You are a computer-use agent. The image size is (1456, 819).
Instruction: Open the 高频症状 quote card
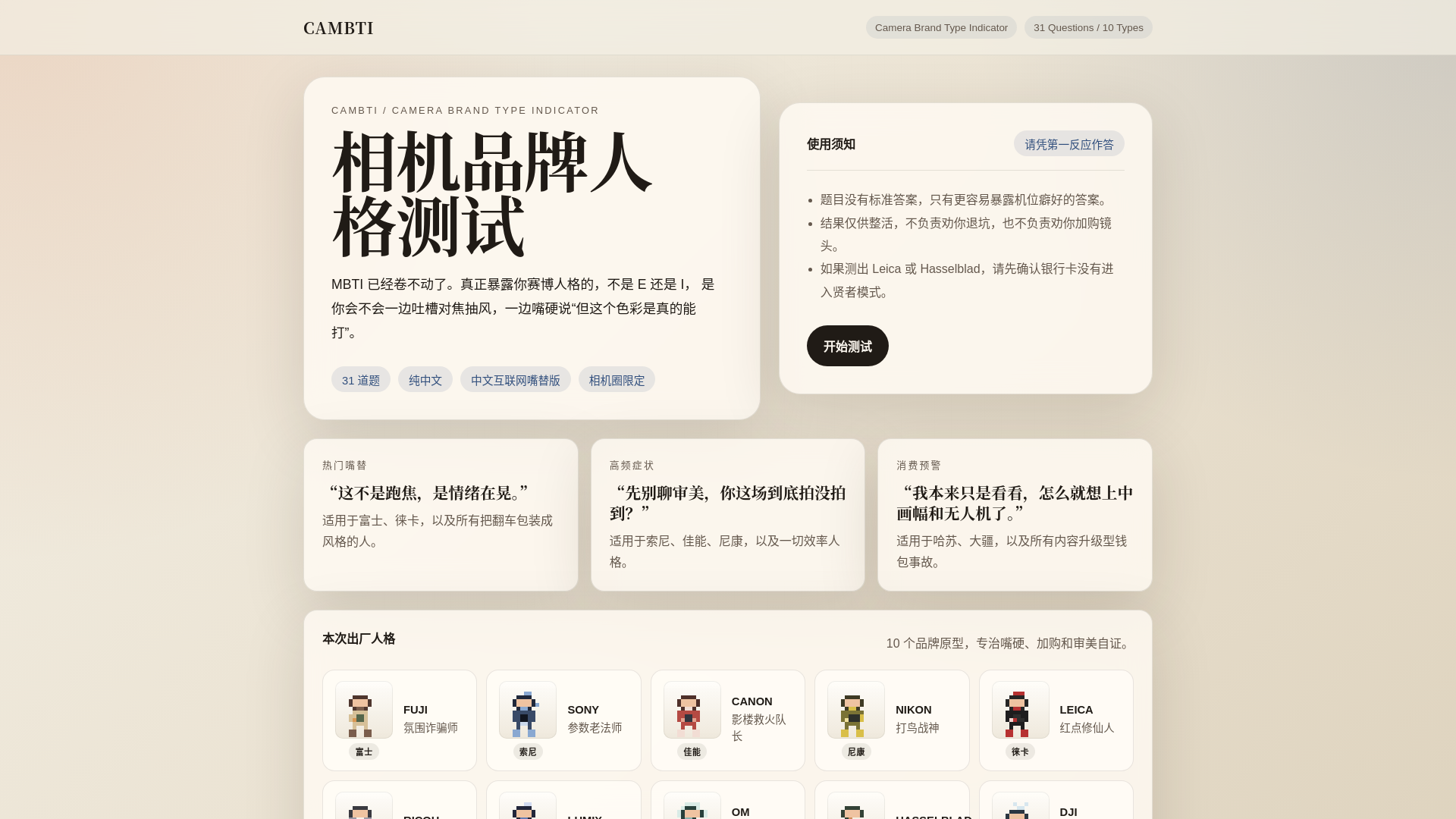click(x=728, y=515)
